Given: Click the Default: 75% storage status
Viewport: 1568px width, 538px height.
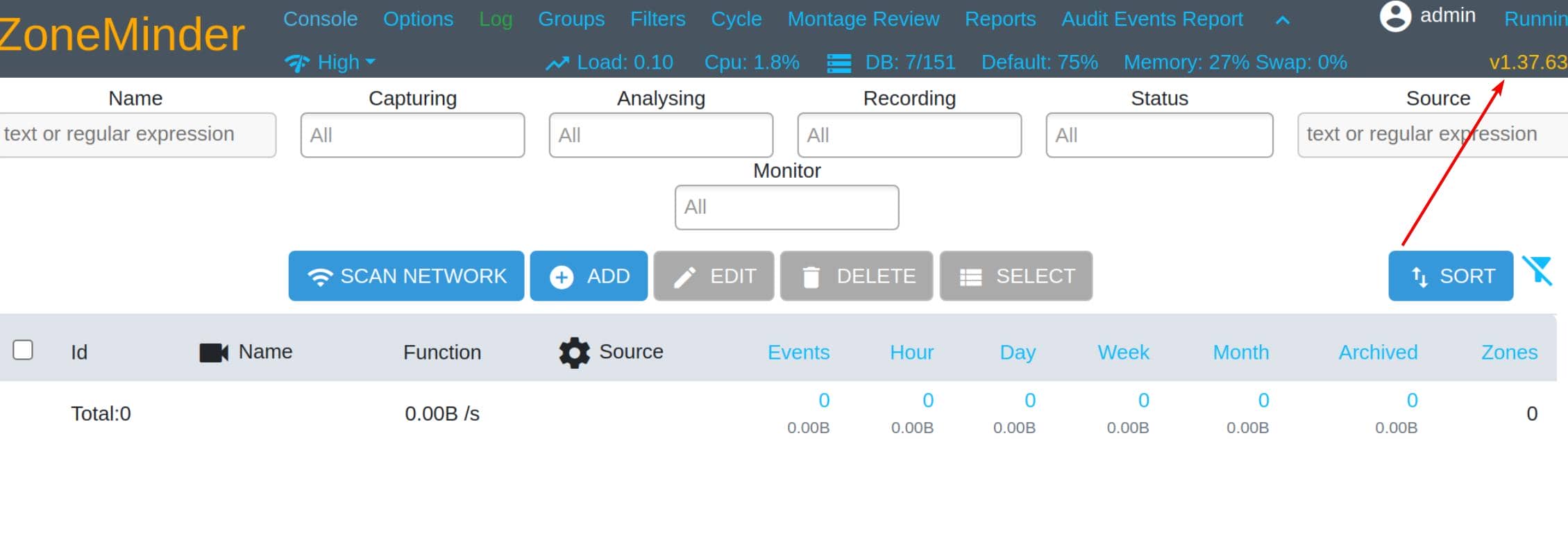Looking at the screenshot, I should pos(1039,62).
